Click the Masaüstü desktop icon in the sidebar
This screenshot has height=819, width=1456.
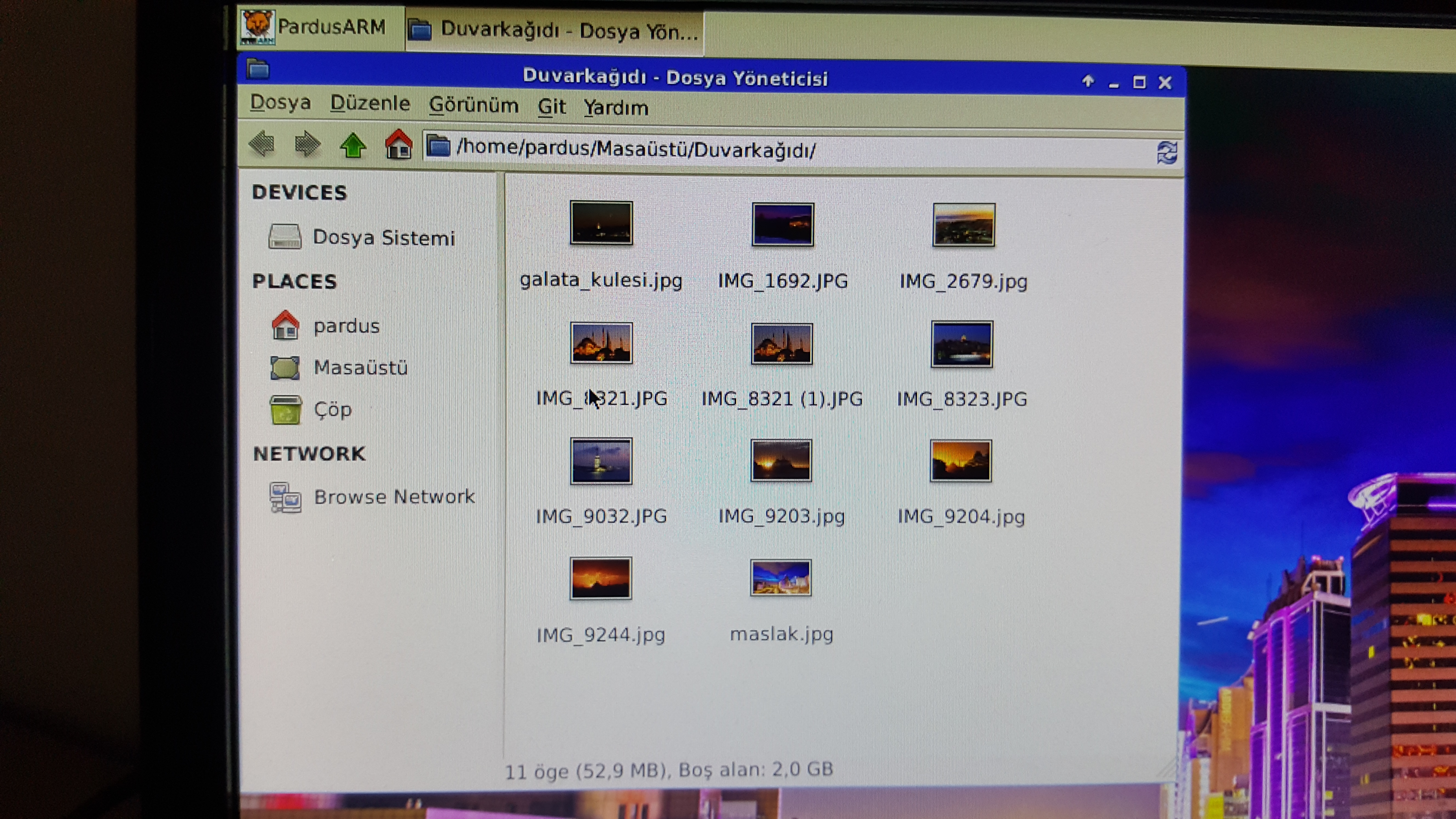pos(285,367)
